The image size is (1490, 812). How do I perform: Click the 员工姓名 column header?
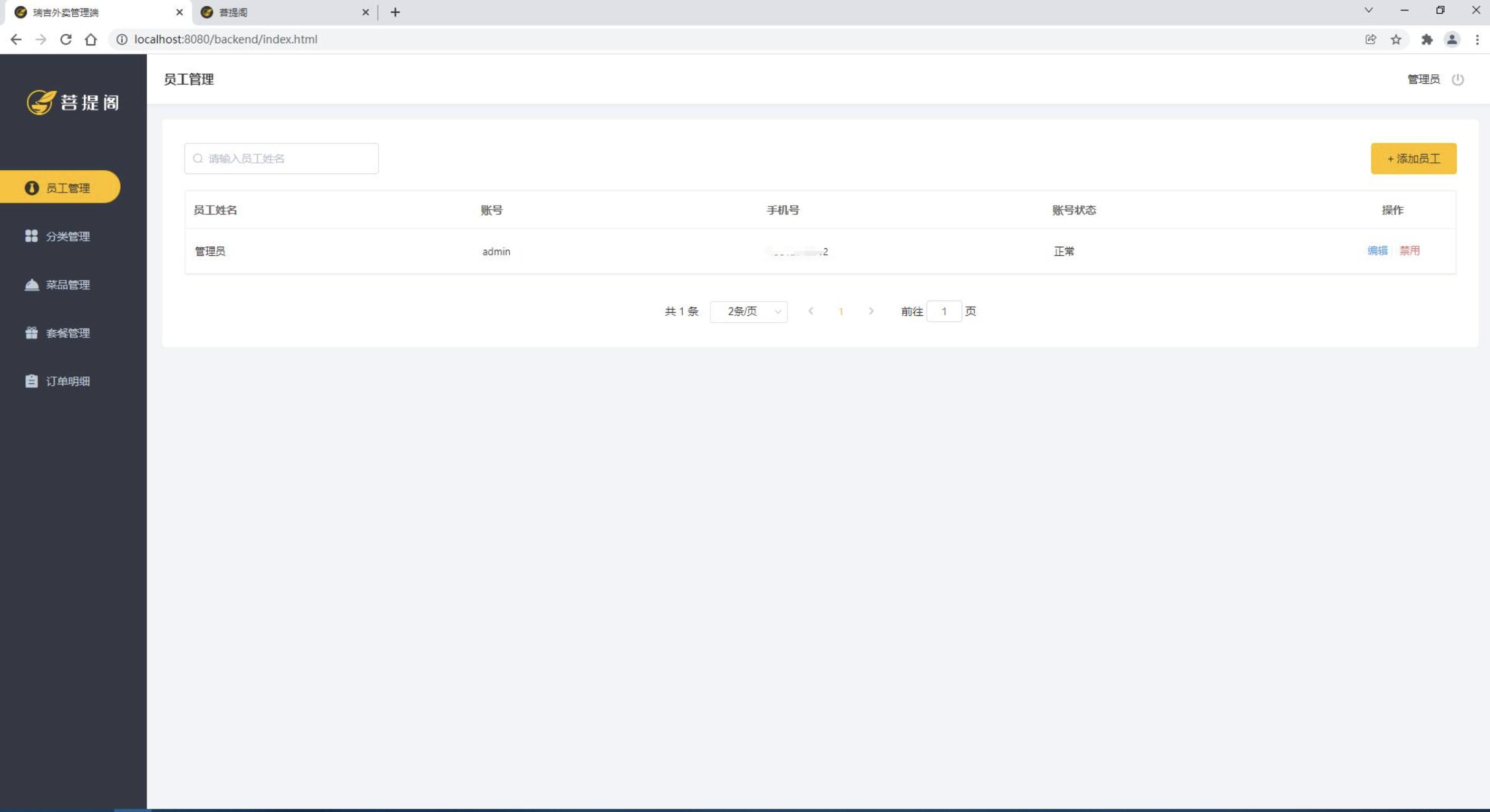click(x=215, y=210)
